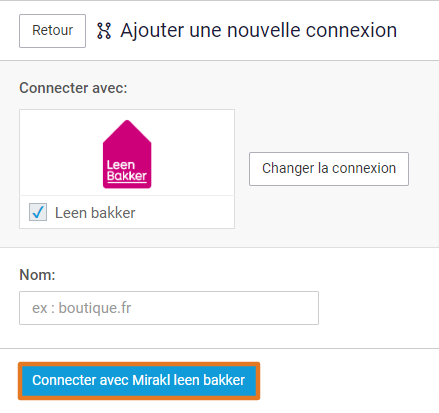Viewport: 439px width, 413px height.
Task: Click Connecter avec Mirakl leen bakker button
Action: tap(139, 381)
